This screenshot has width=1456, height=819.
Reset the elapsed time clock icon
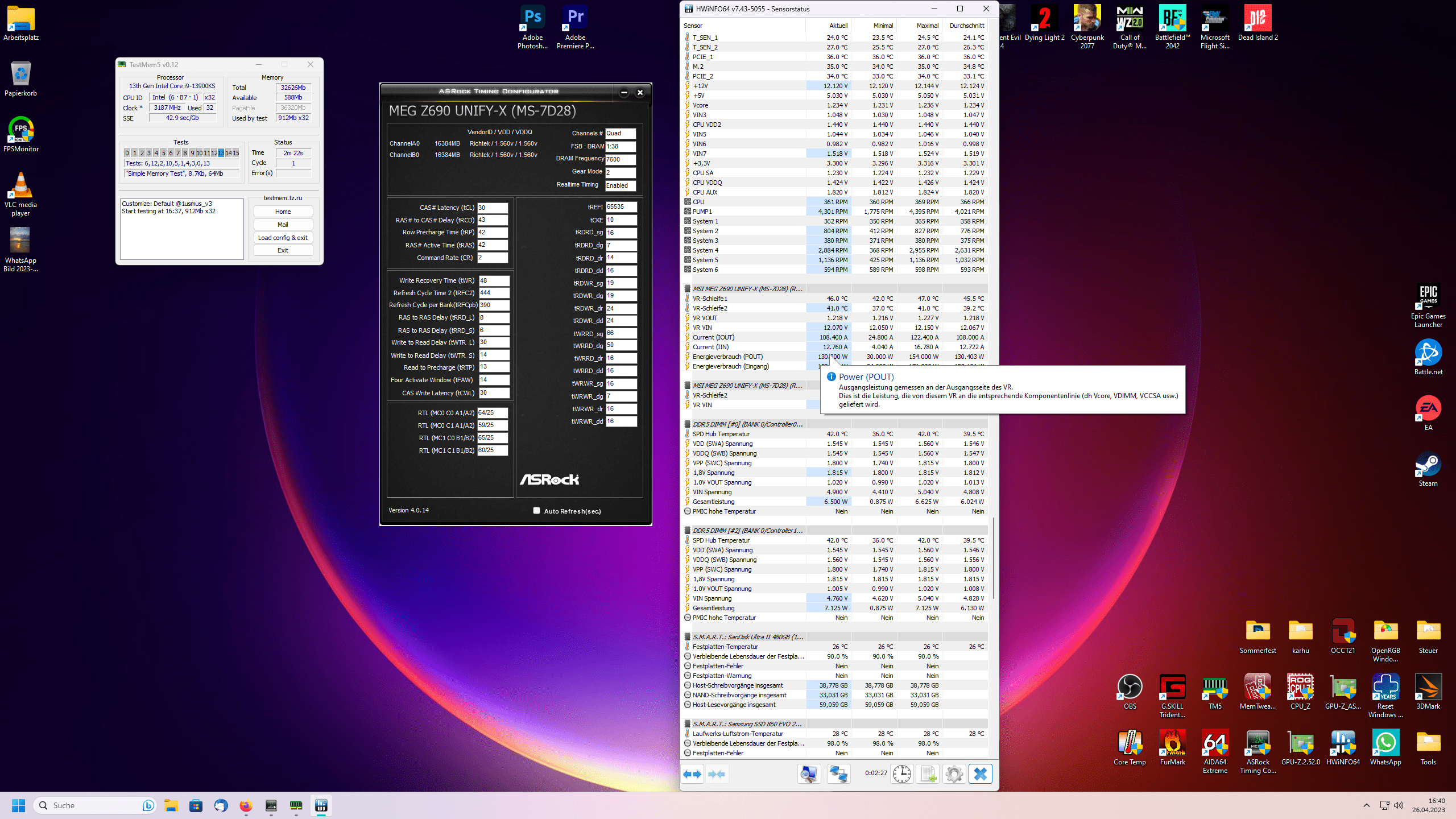[x=901, y=774]
